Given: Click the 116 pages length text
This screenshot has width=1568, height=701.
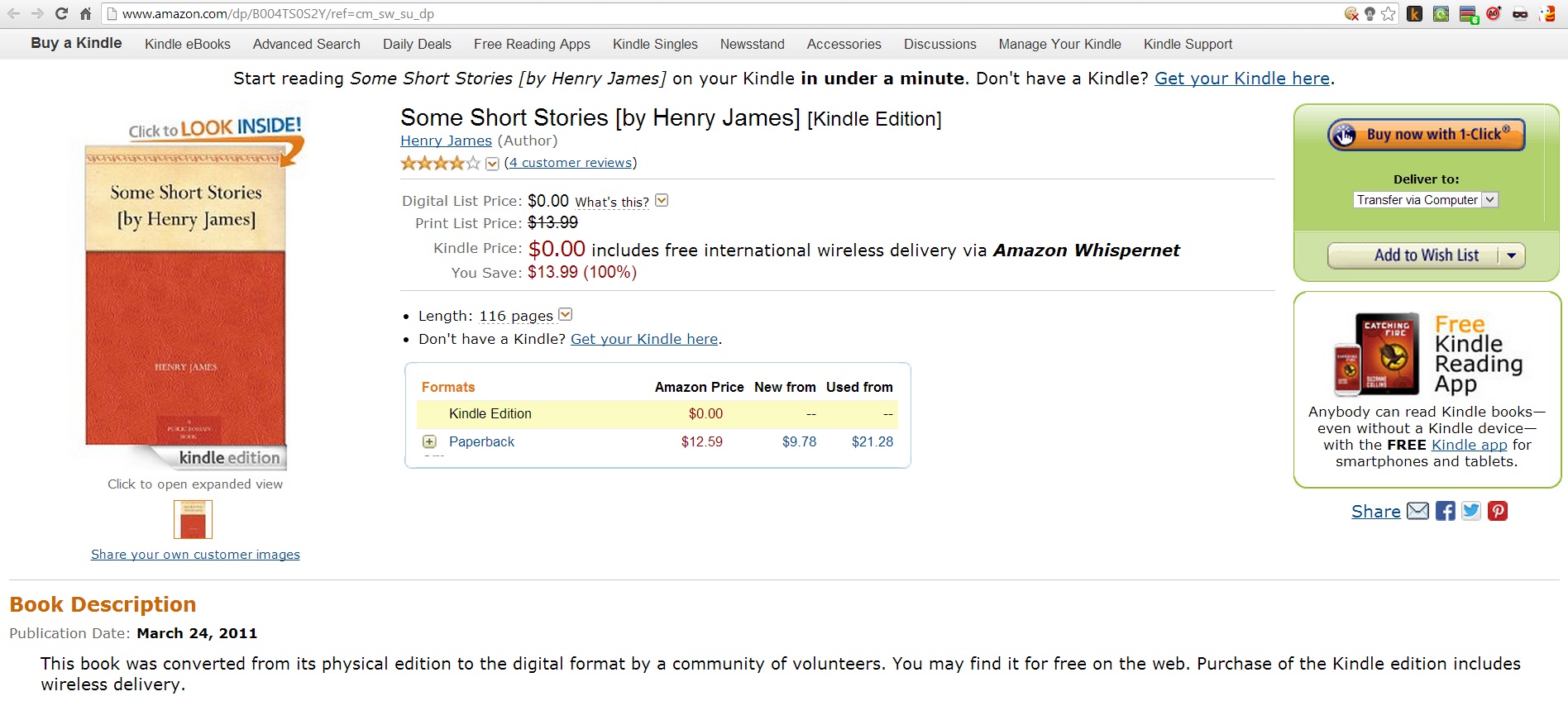Looking at the screenshot, I should pyautogui.click(x=516, y=316).
